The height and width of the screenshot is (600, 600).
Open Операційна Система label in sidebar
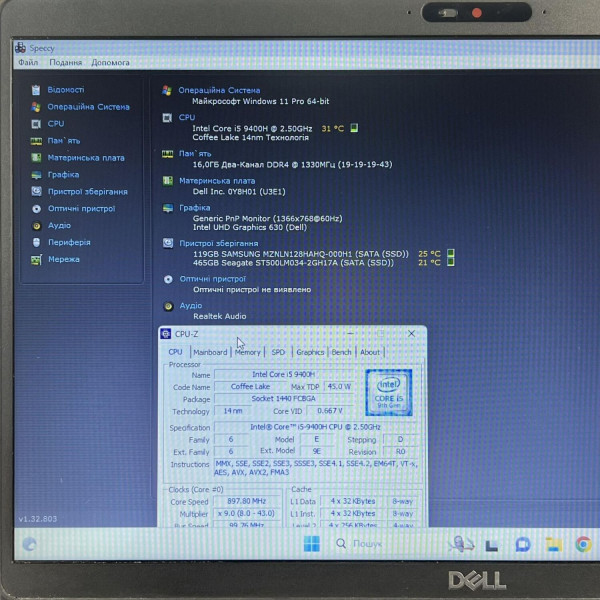tap(88, 107)
